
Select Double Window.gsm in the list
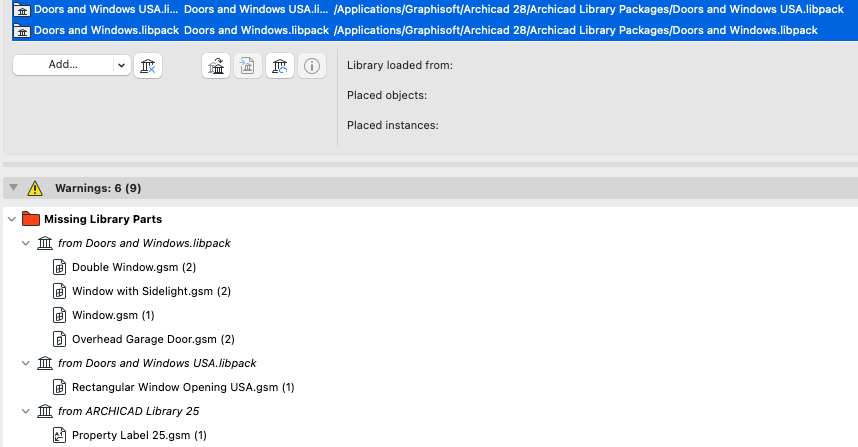133,267
